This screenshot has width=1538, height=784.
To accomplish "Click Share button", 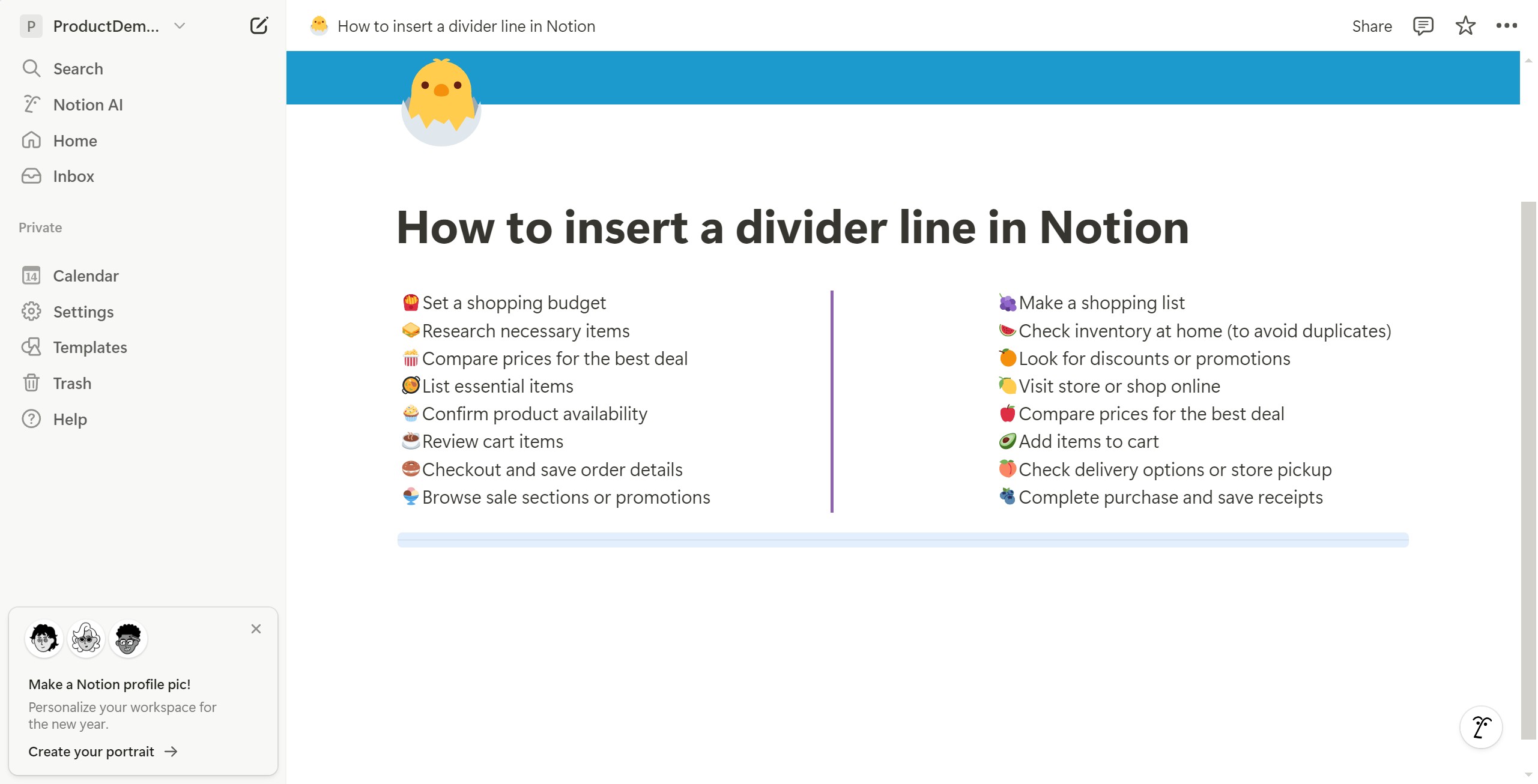I will [x=1372, y=26].
